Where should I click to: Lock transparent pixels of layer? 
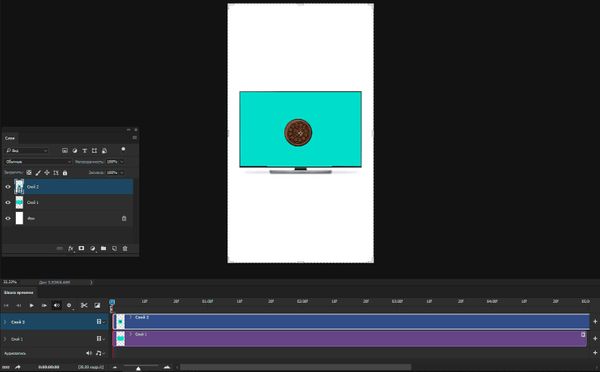click(29, 173)
